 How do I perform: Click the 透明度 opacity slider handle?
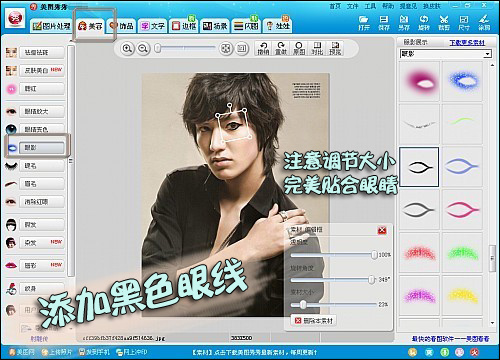pos(374,255)
